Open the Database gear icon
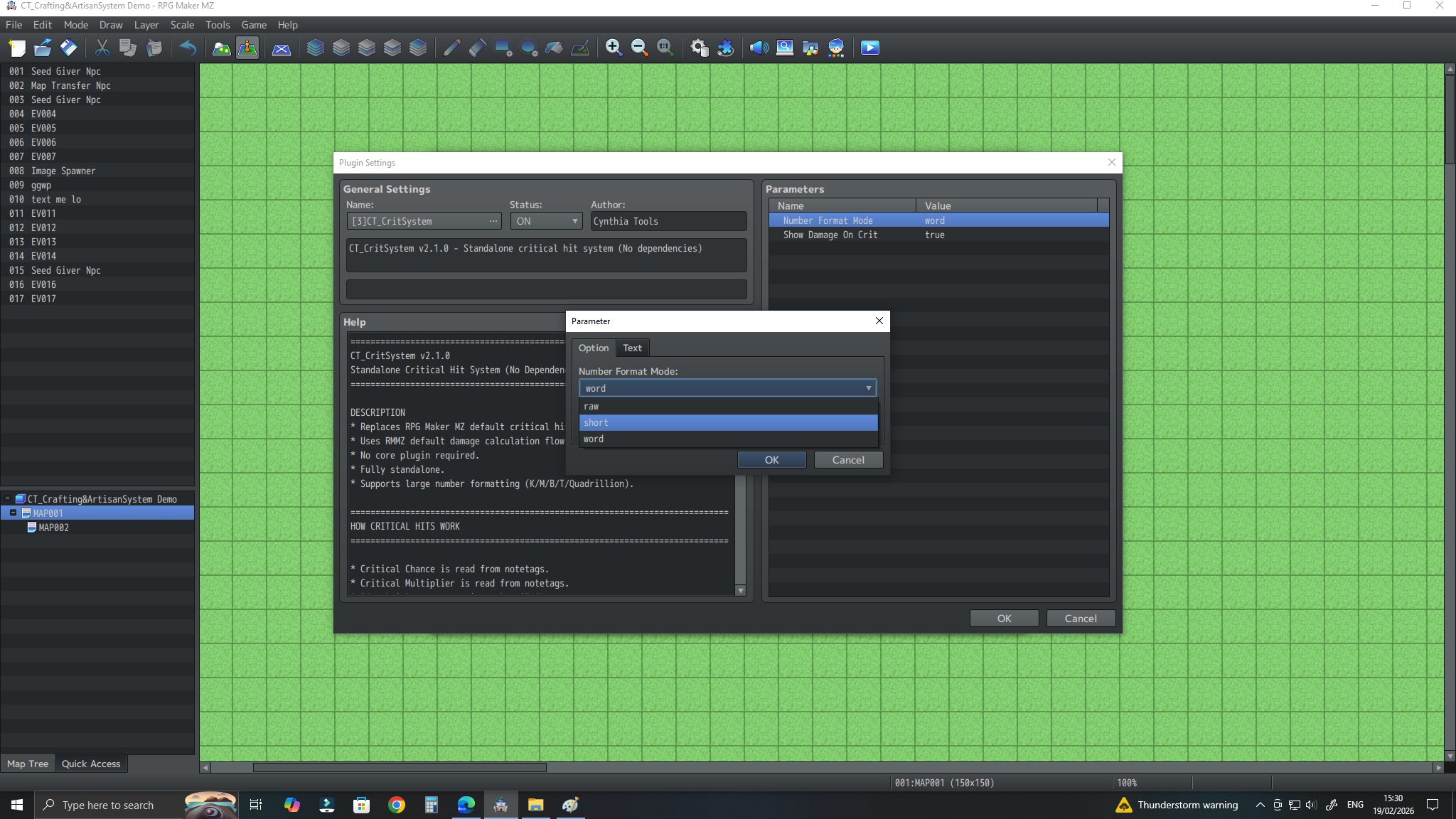Image resolution: width=1456 pixels, height=819 pixels. pyautogui.click(x=700, y=48)
